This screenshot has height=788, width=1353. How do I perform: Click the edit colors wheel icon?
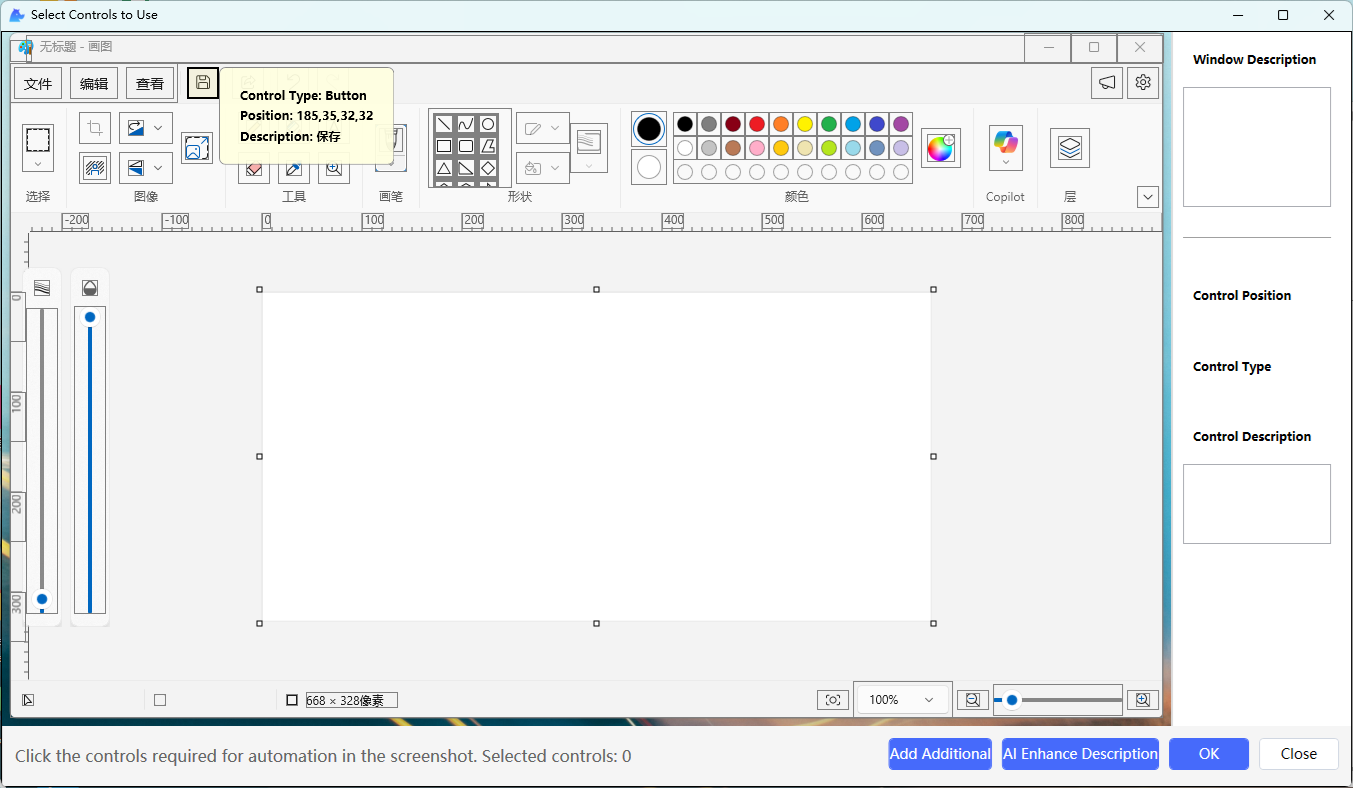pyautogui.click(x=940, y=148)
